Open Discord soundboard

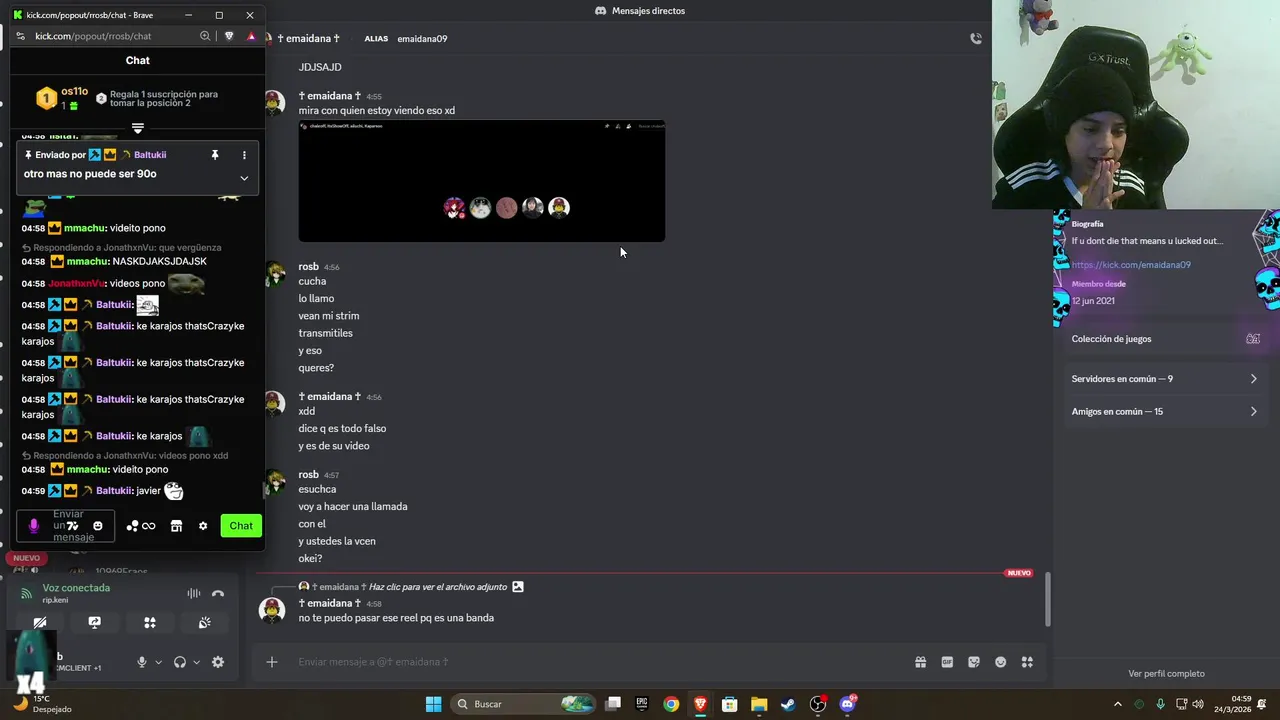tap(205, 623)
